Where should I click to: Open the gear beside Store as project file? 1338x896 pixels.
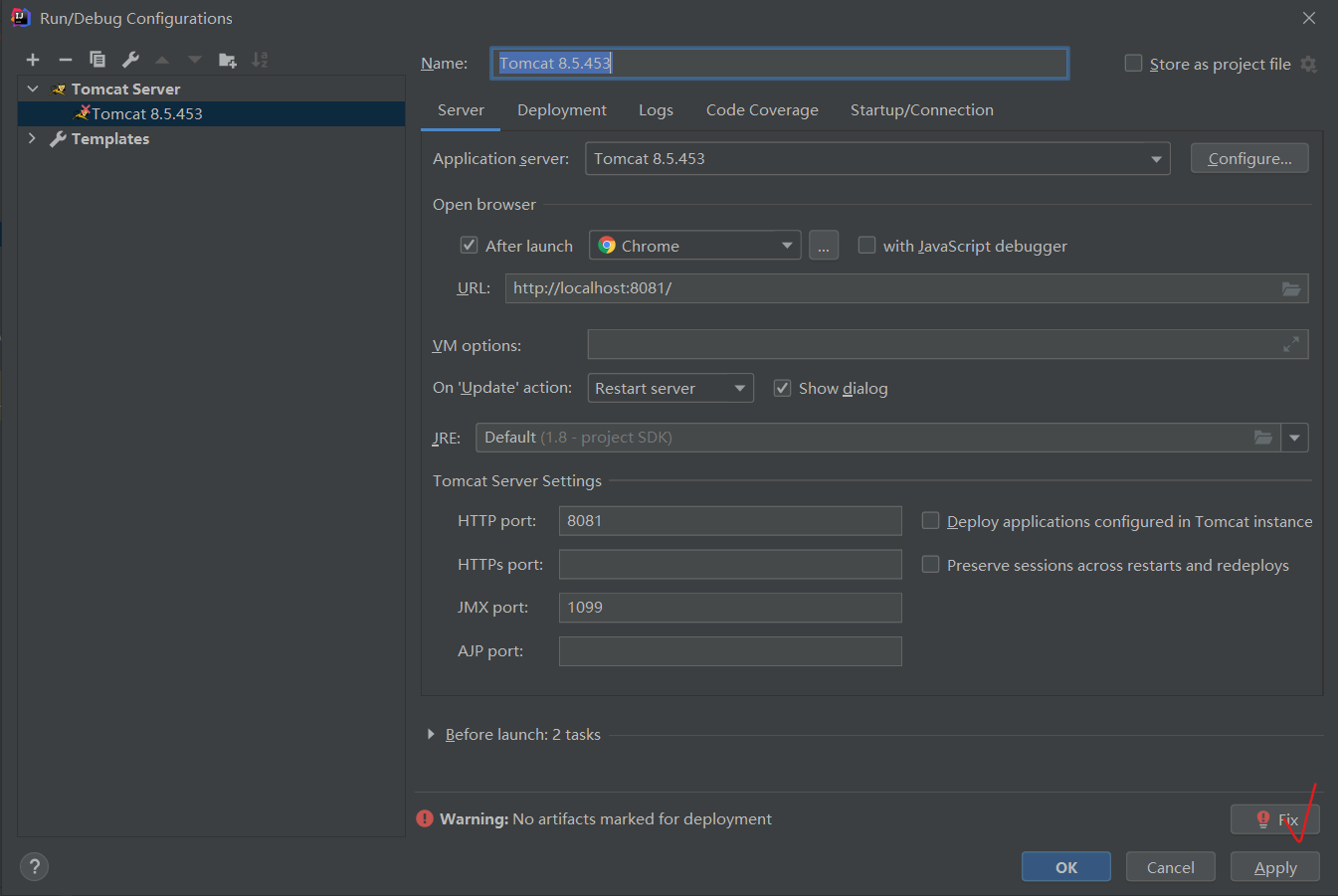(1309, 64)
